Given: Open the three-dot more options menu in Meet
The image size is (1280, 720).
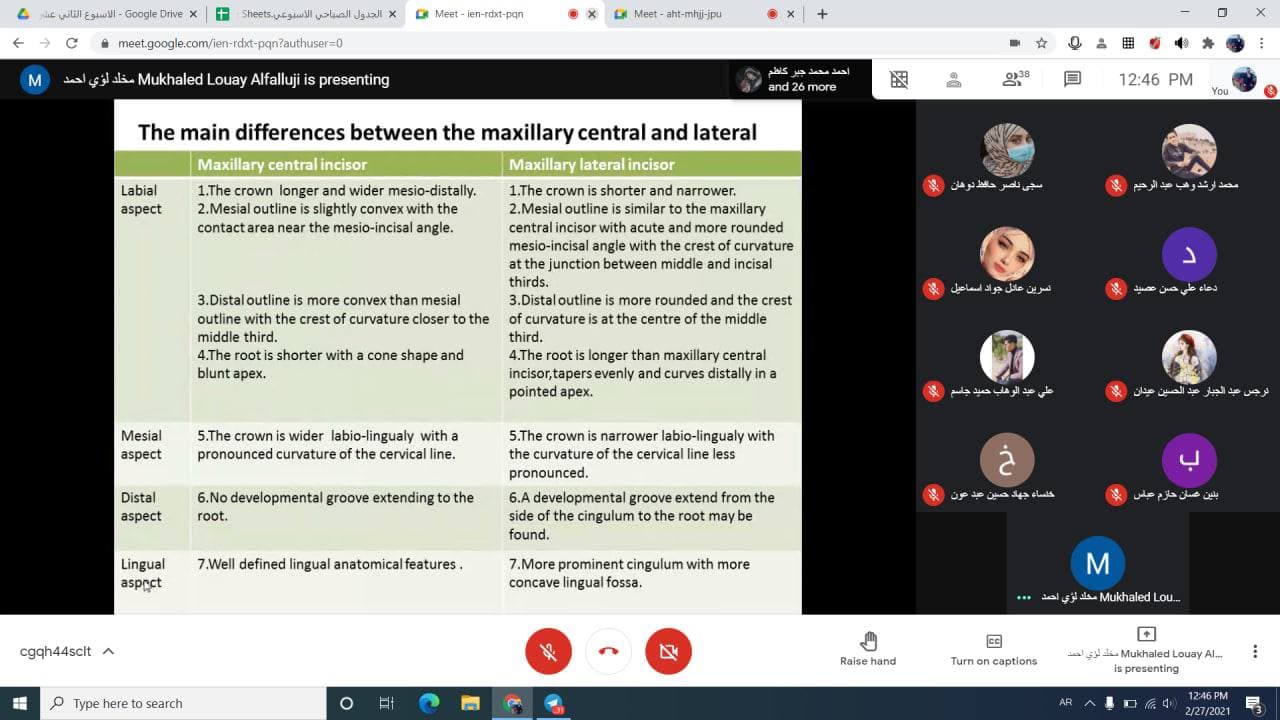Looking at the screenshot, I should click(1255, 651).
